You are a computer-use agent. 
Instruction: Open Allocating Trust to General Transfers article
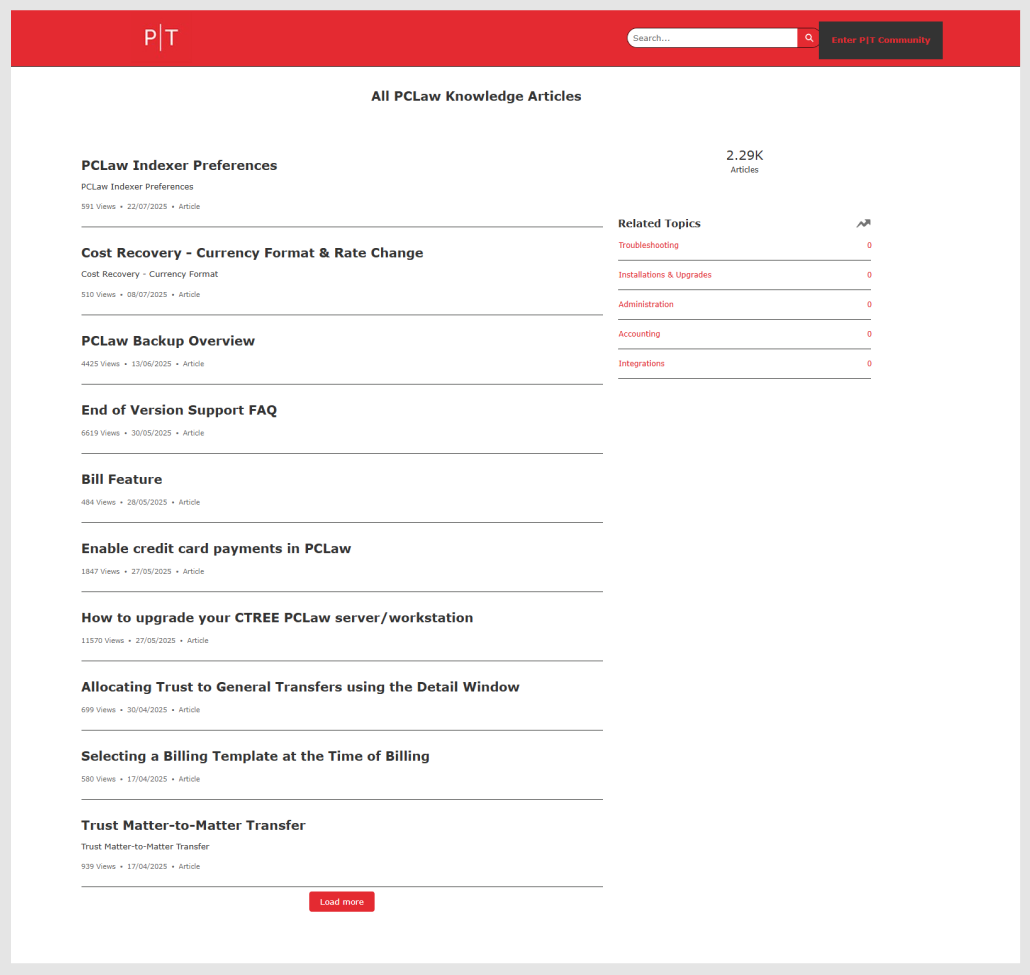tap(300, 687)
